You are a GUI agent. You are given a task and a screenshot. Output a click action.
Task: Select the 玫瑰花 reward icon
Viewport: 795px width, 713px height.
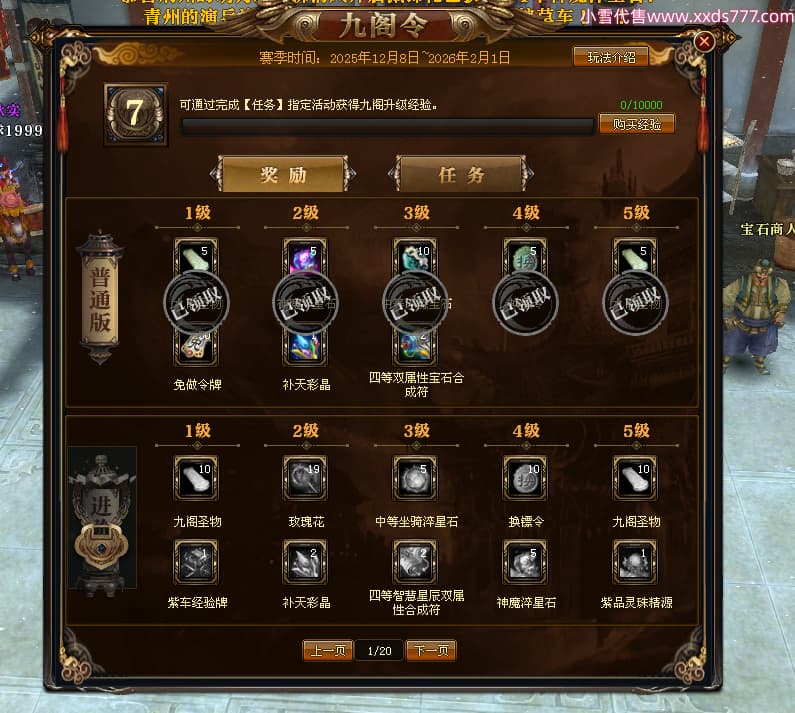tap(305, 478)
